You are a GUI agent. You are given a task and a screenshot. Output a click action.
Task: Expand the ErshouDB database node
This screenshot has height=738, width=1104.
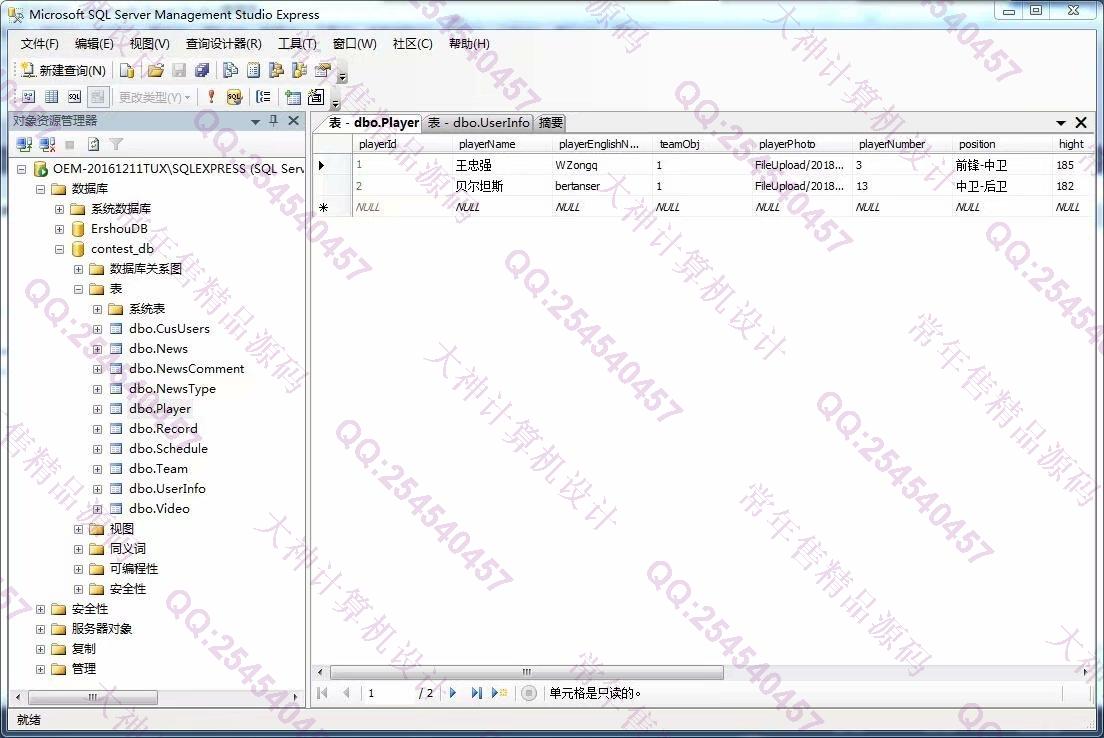59,230
